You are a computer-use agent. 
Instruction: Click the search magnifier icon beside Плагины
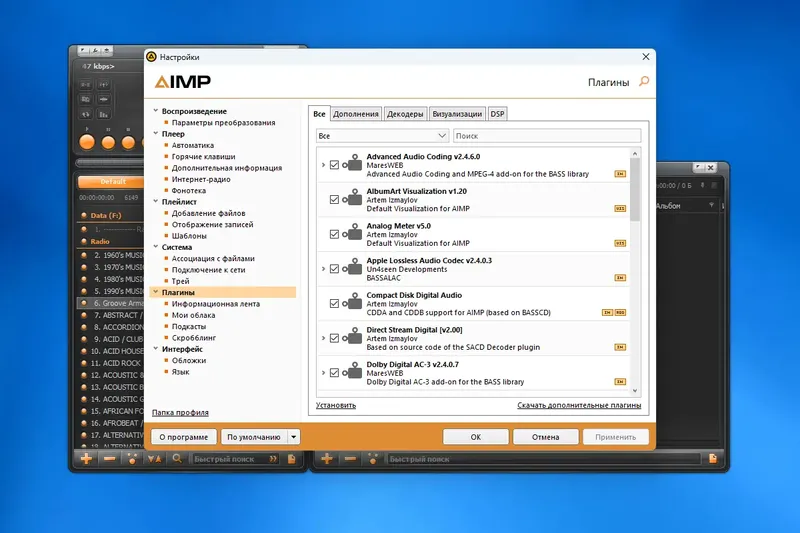(644, 81)
